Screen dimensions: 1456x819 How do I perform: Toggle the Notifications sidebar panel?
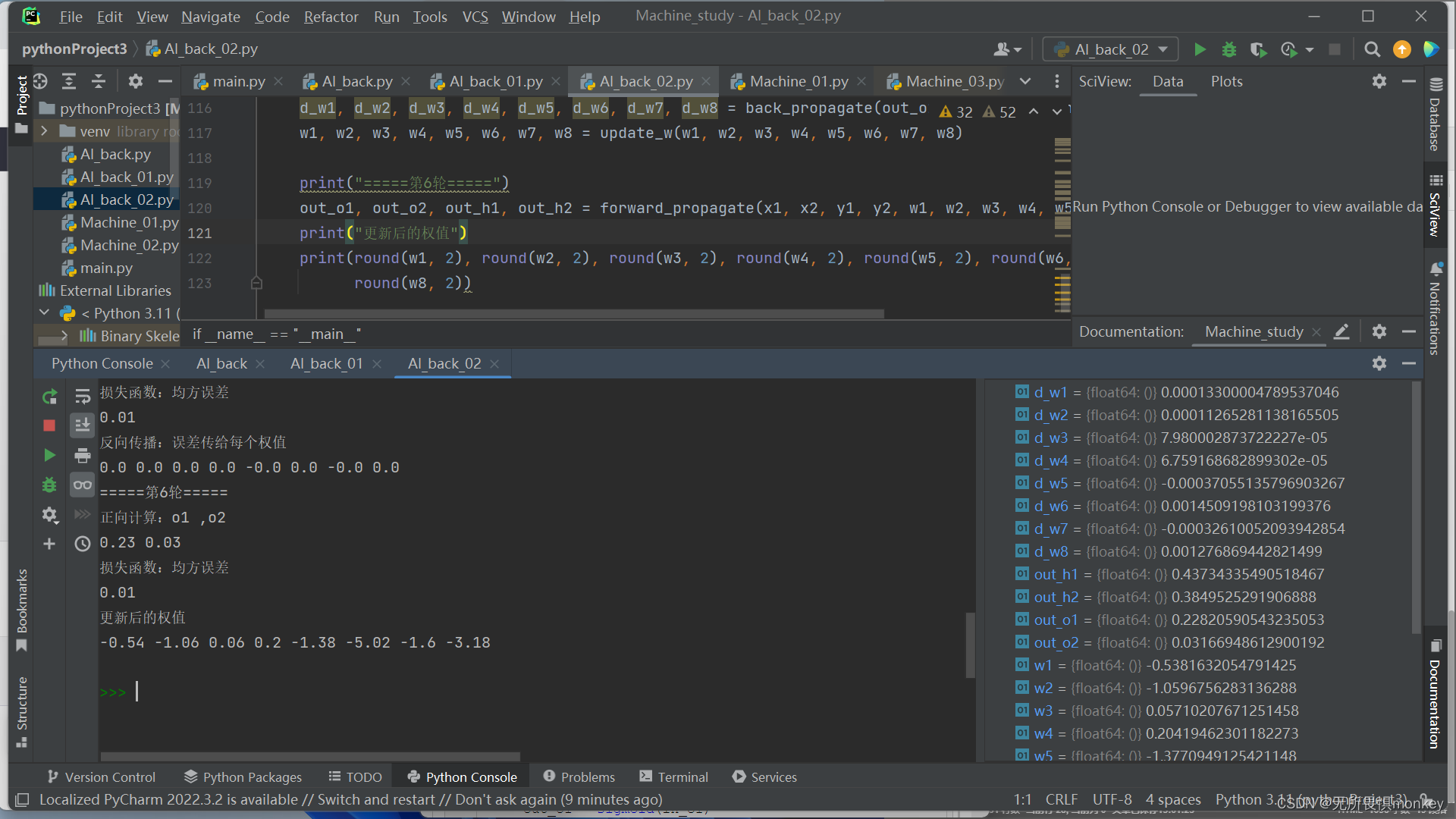(1435, 309)
